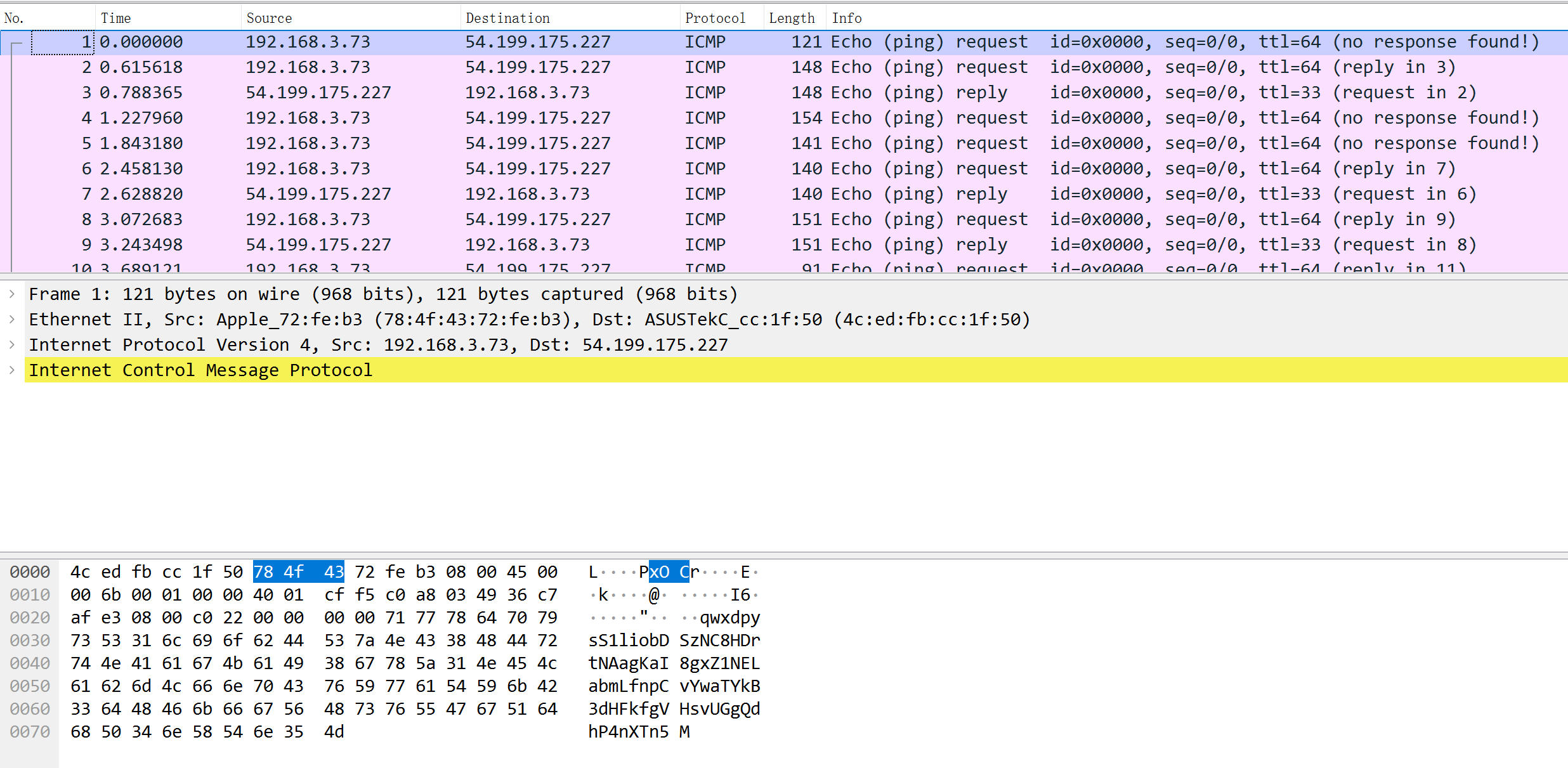Click hex offset row 0070
Viewport: 1568px width, 768px height.
[29, 731]
